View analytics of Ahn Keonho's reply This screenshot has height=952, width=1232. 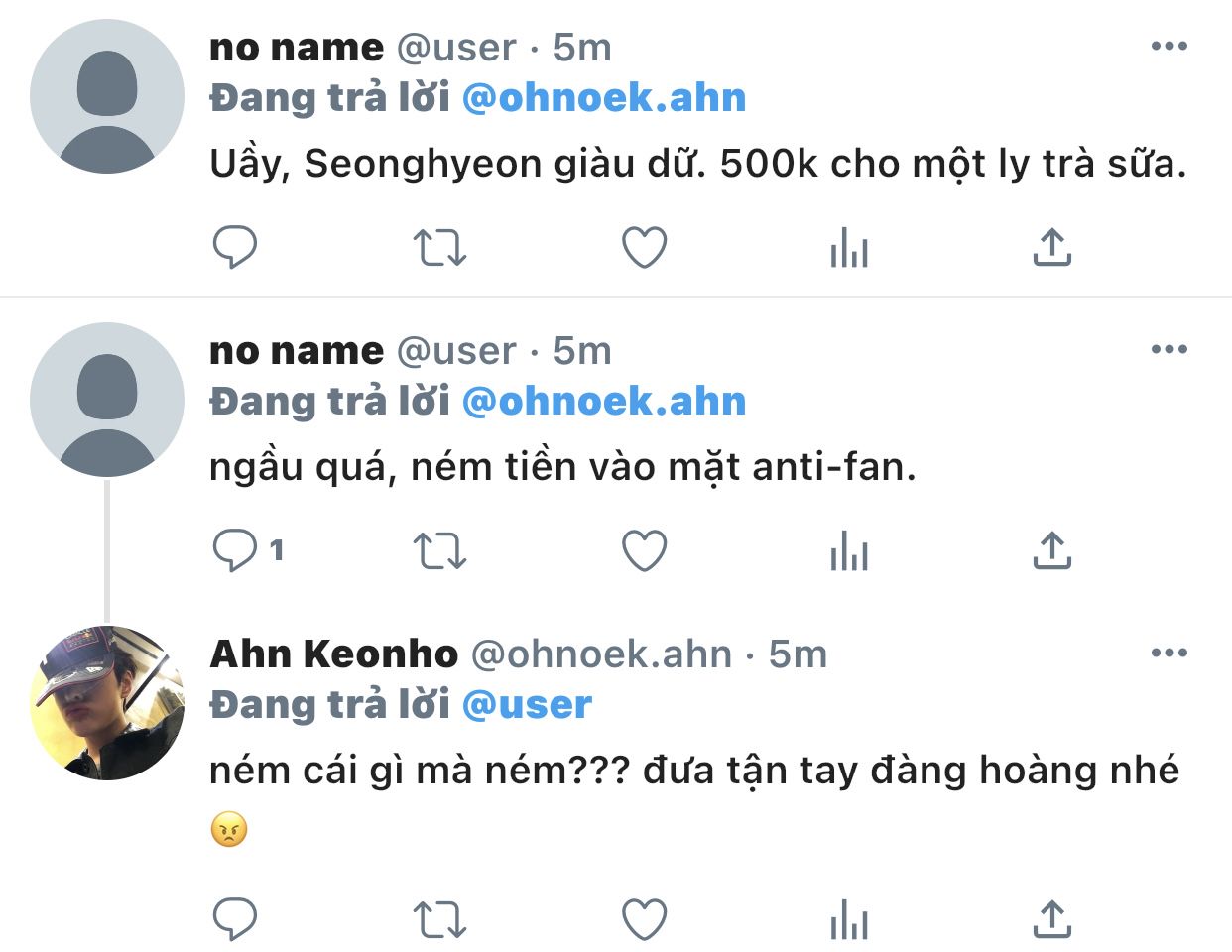point(848,920)
